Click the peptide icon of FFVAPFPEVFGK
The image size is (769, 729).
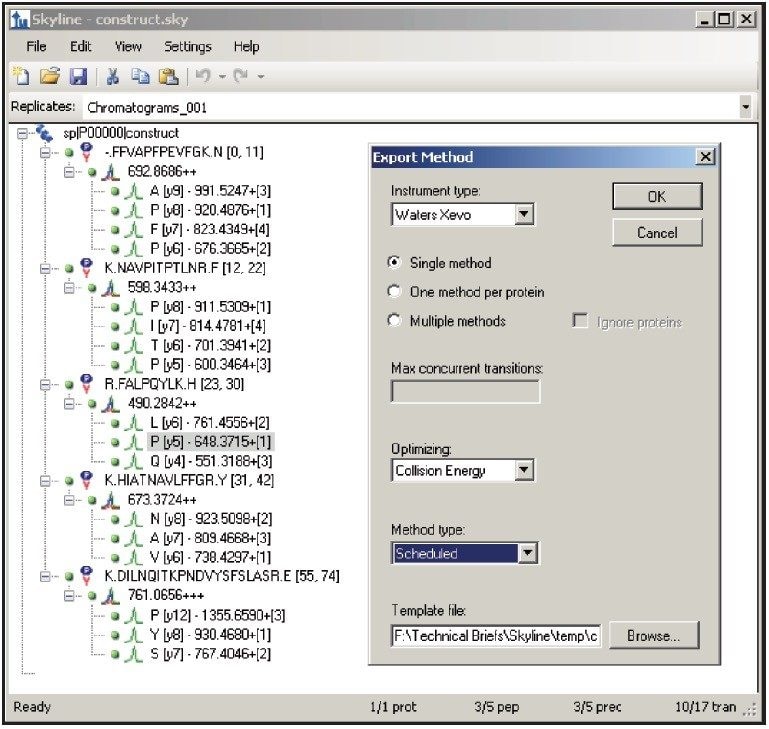[87, 152]
